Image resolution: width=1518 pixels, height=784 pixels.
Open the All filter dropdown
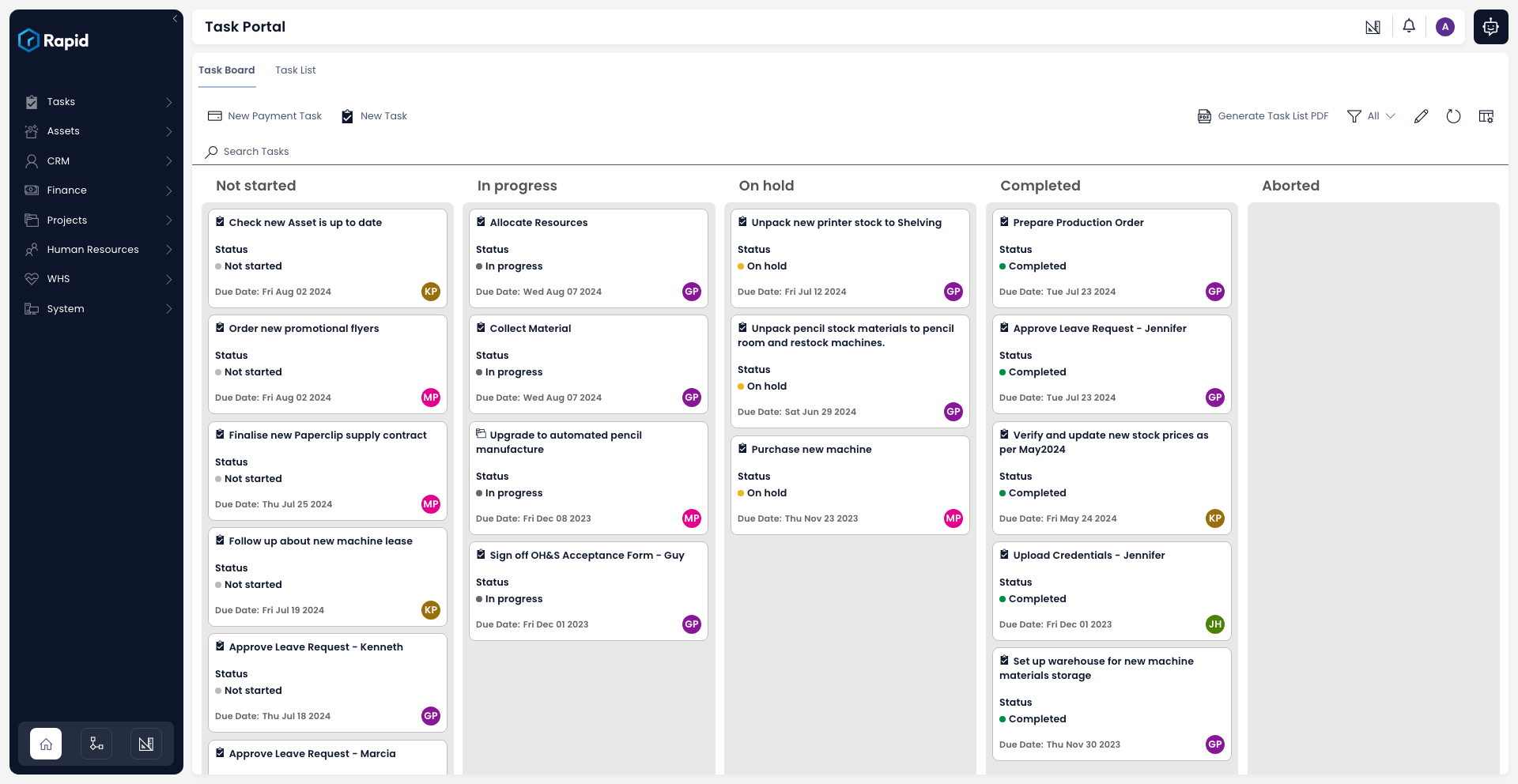(x=1372, y=115)
